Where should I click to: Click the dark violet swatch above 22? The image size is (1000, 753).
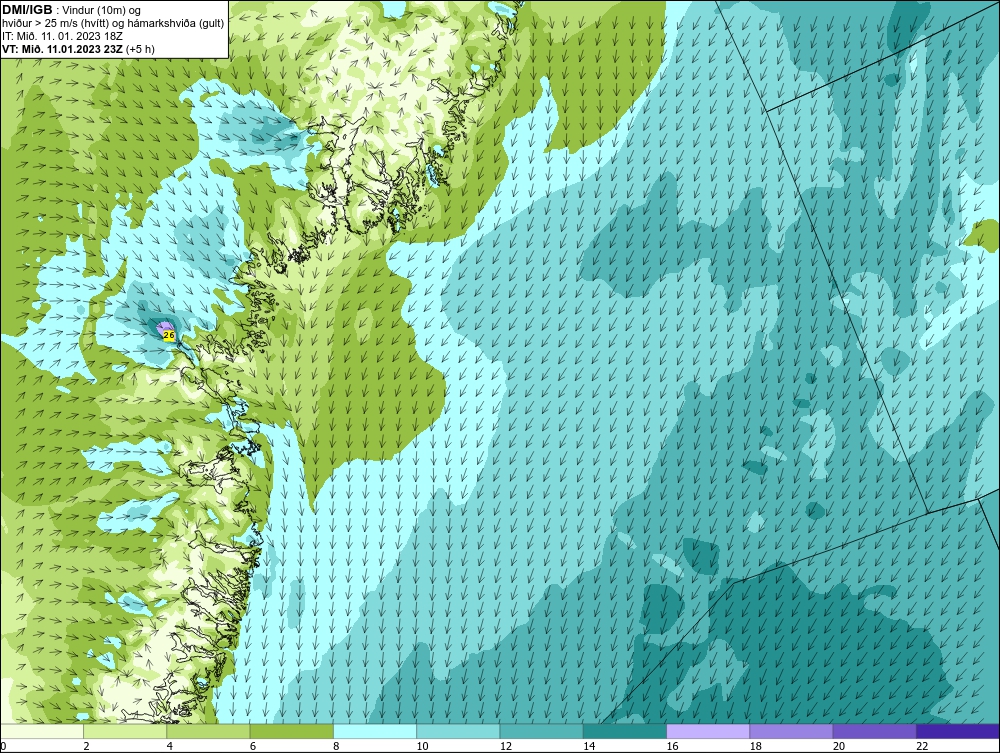click(x=958, y=731)
